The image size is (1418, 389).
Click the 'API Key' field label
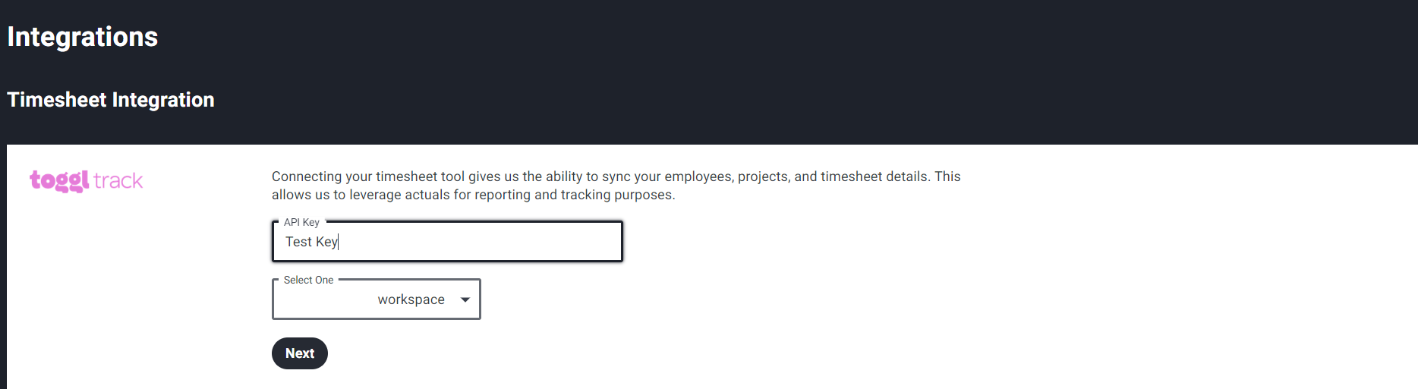[x=301, y=222]
